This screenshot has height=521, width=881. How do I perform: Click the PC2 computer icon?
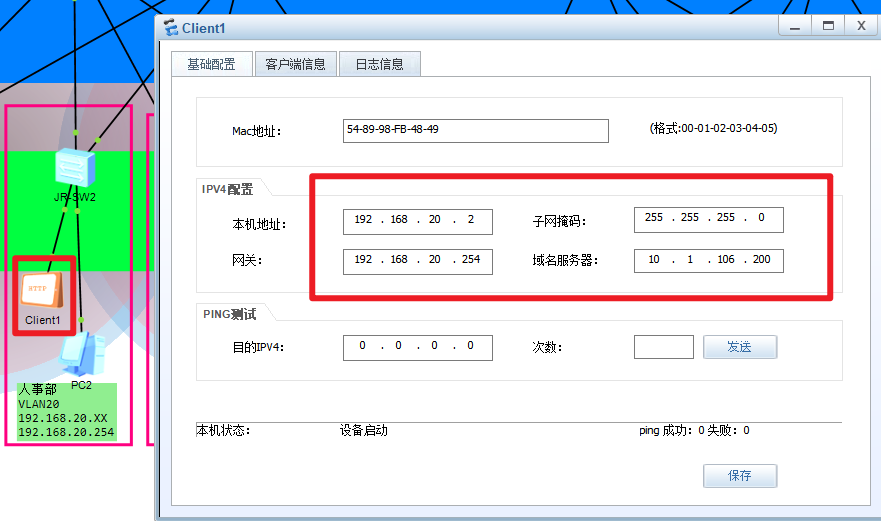tap(82, 353)
